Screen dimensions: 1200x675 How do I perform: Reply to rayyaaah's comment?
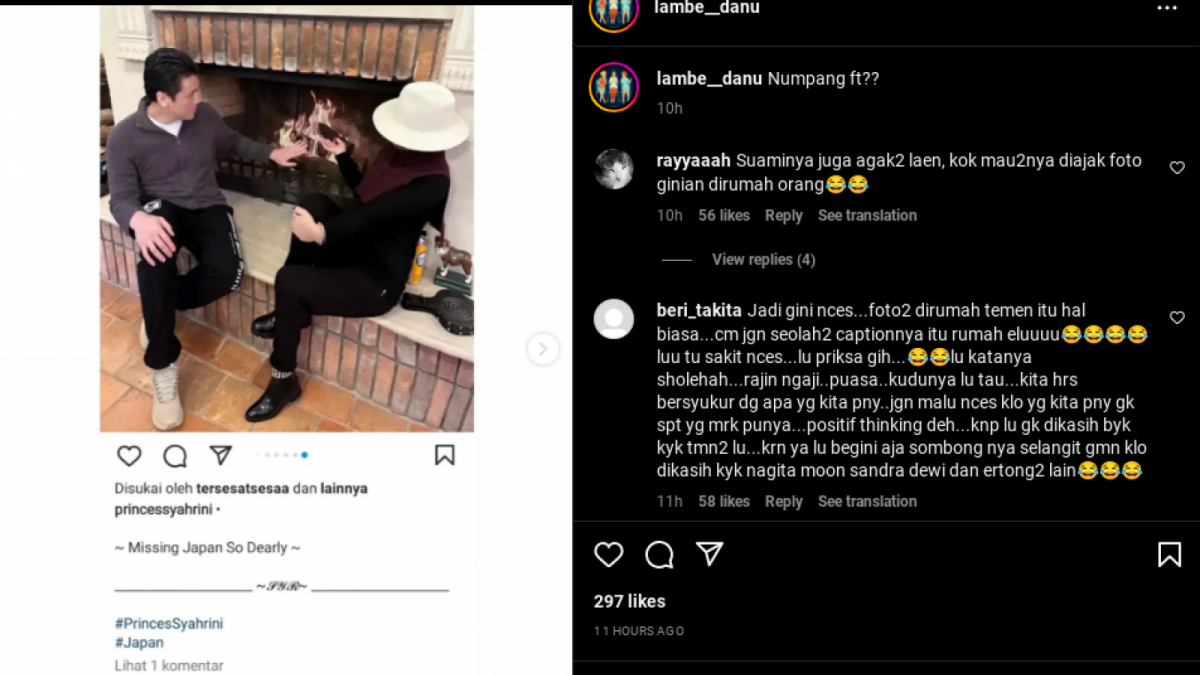click(x=783, y=216)
